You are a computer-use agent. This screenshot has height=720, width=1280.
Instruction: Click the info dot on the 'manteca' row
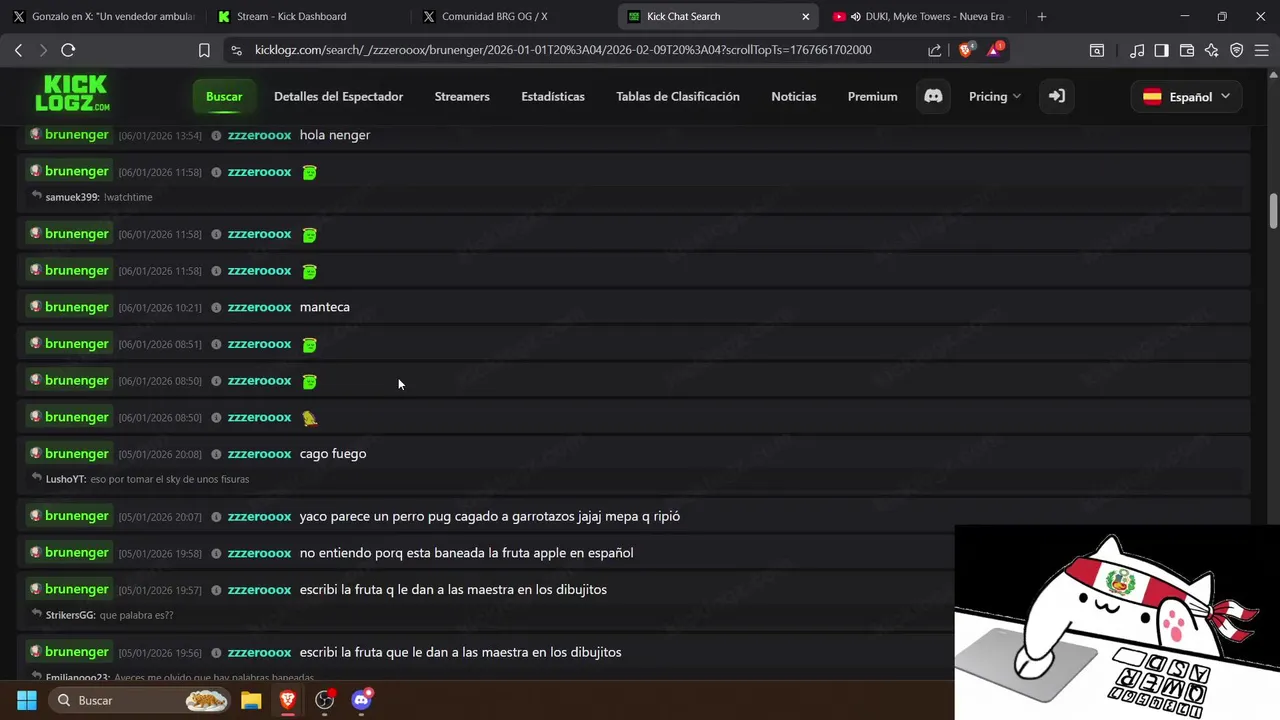[216, 308]
